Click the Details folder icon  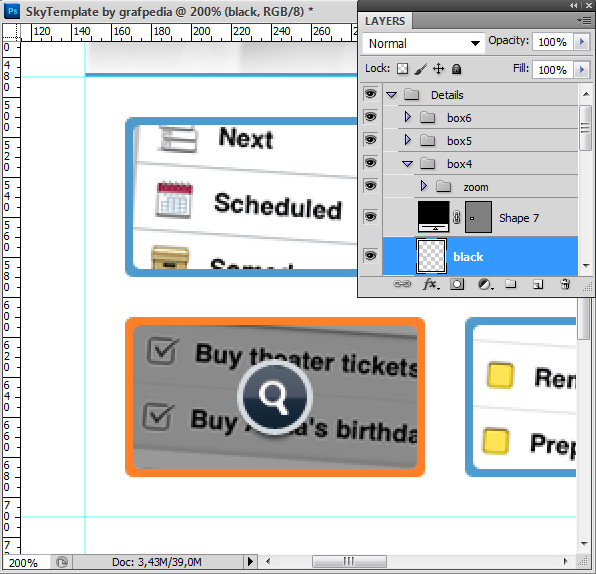point(411,95)
